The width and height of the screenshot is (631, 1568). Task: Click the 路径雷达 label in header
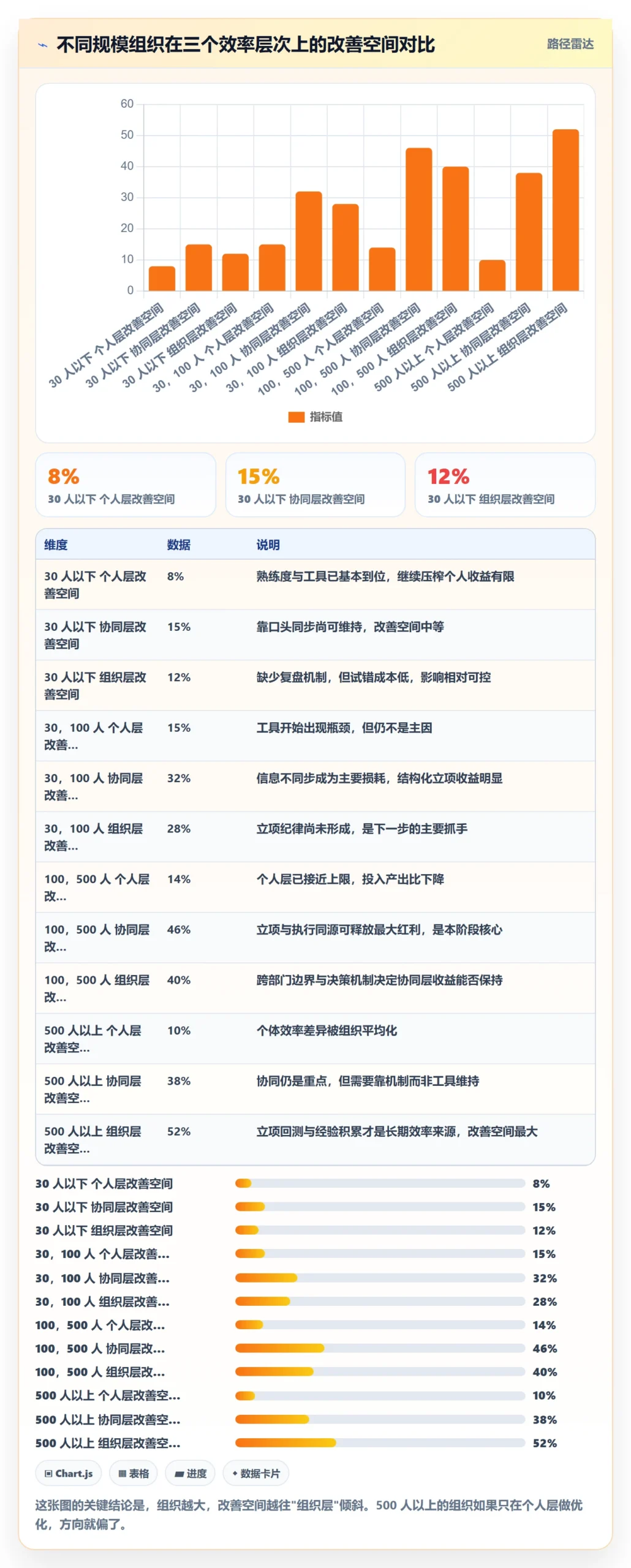(570, 44)
